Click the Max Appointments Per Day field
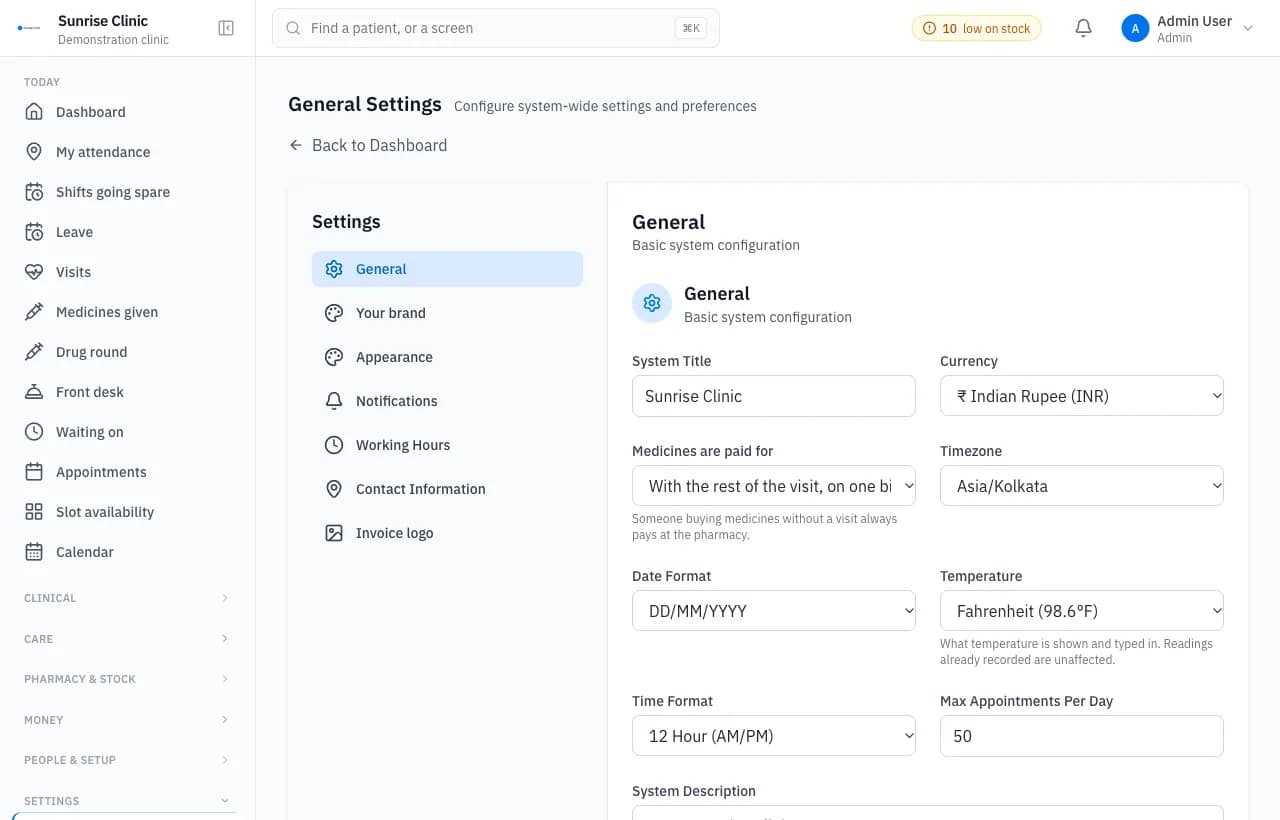This screenshot has width=1280, height=820. (1082, 736)
